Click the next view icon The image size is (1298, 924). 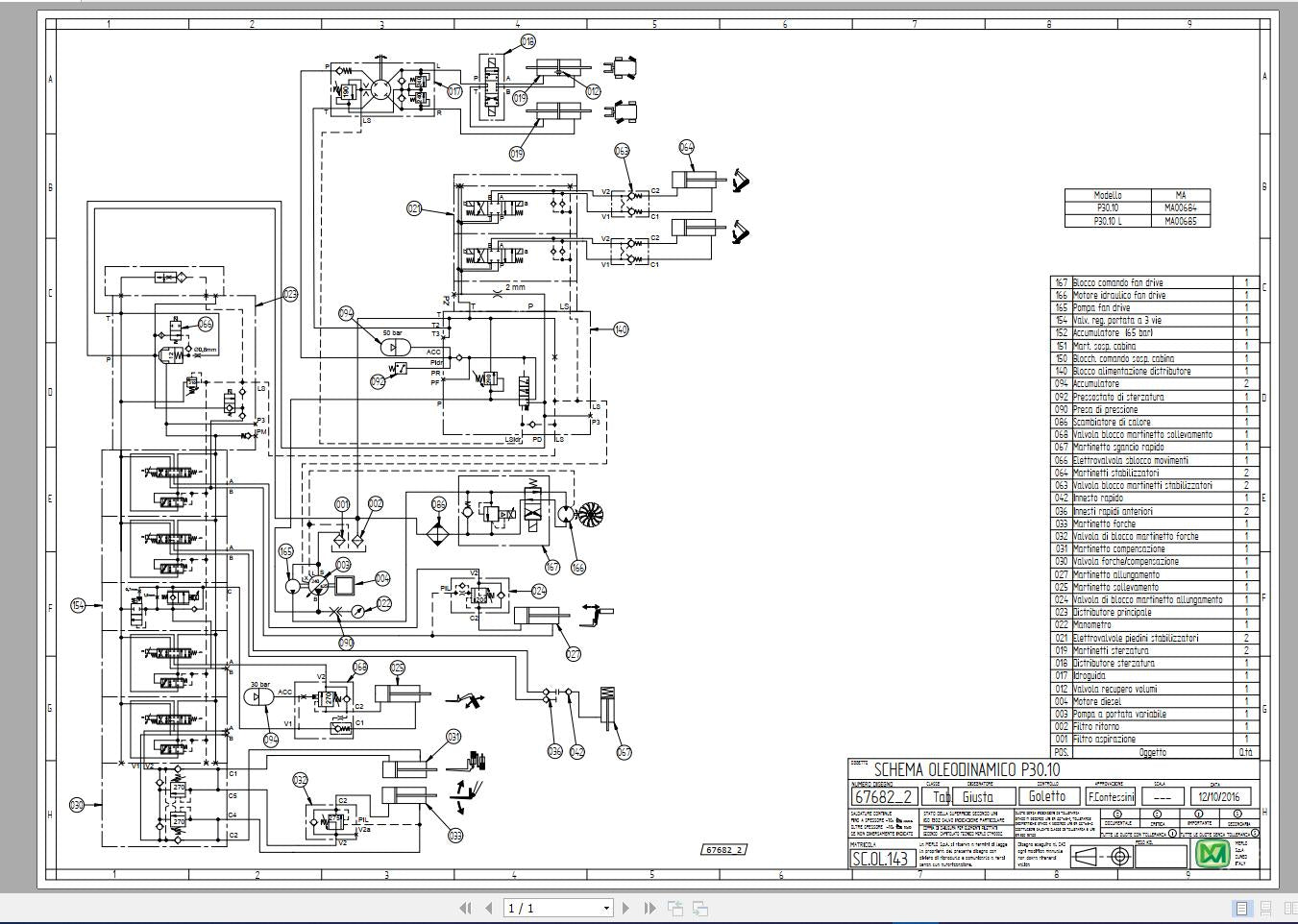700,908
